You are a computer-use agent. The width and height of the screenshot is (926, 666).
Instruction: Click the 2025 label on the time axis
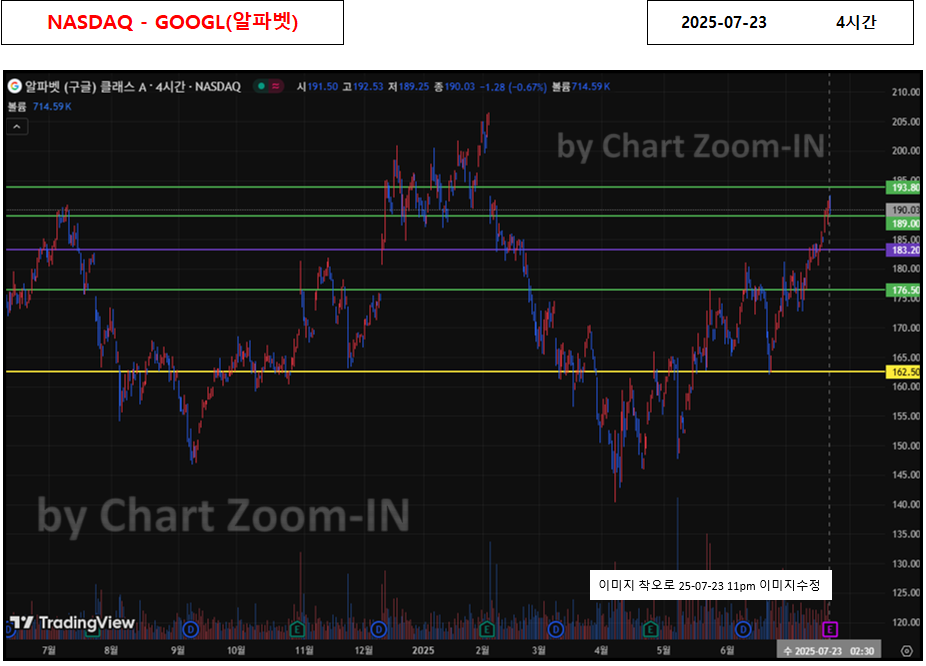pyautogui.click(x=423, y=650)
